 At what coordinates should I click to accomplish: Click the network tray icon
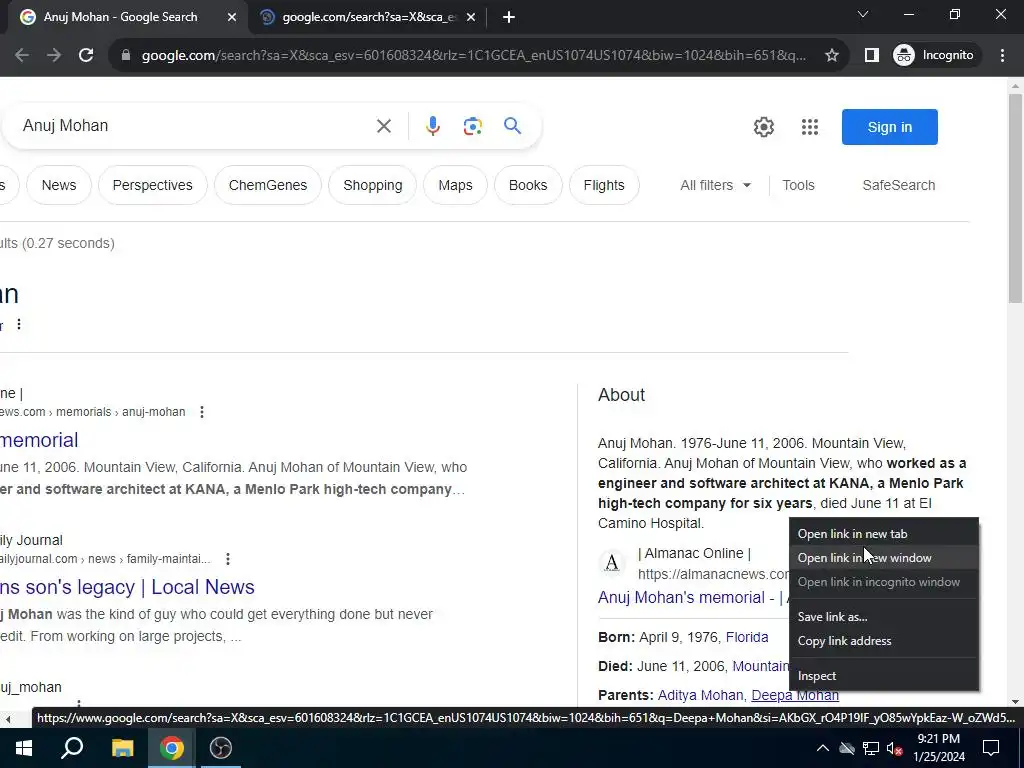[871, 748]
